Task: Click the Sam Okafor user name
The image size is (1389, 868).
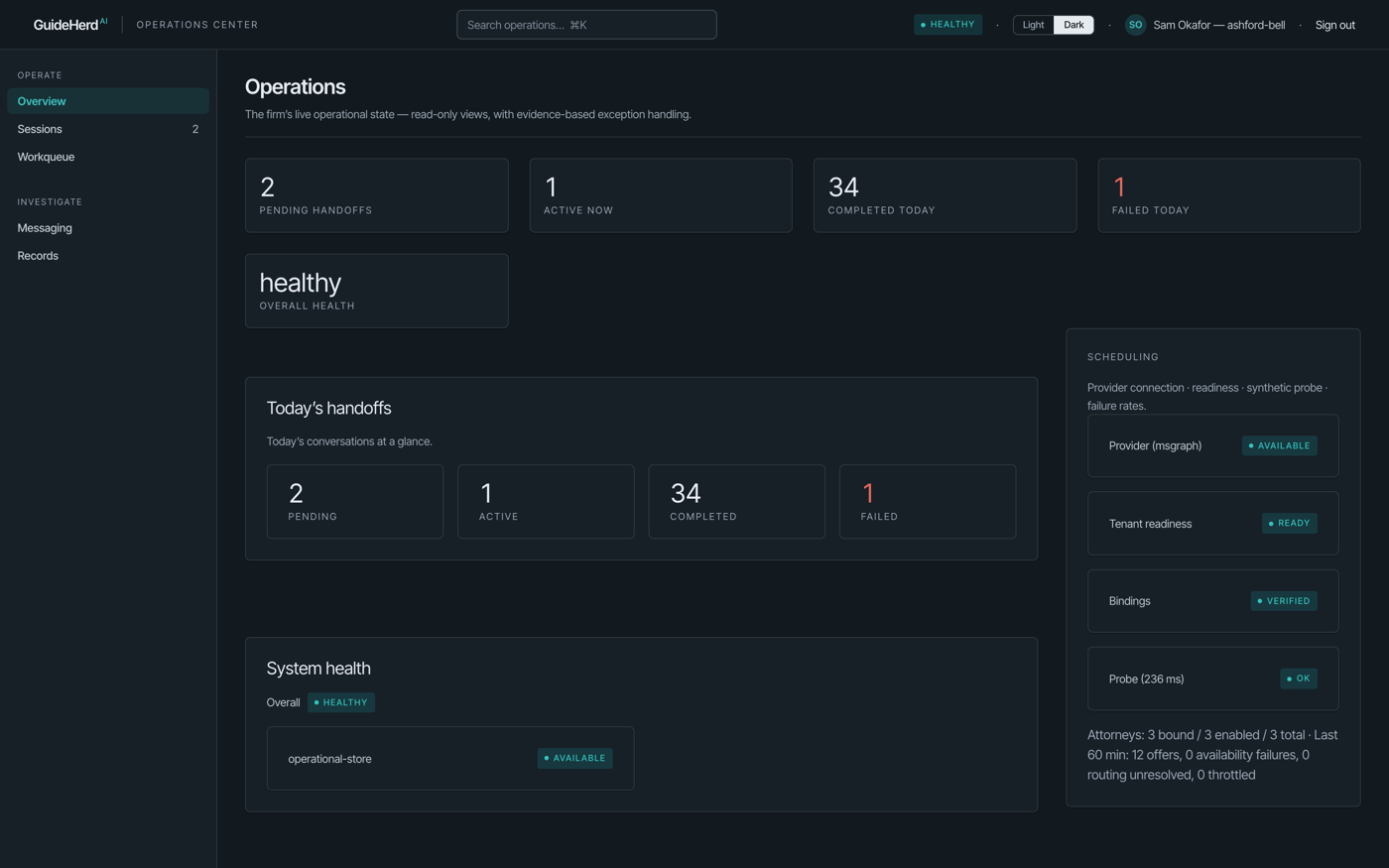Action: click(1218, 25)
